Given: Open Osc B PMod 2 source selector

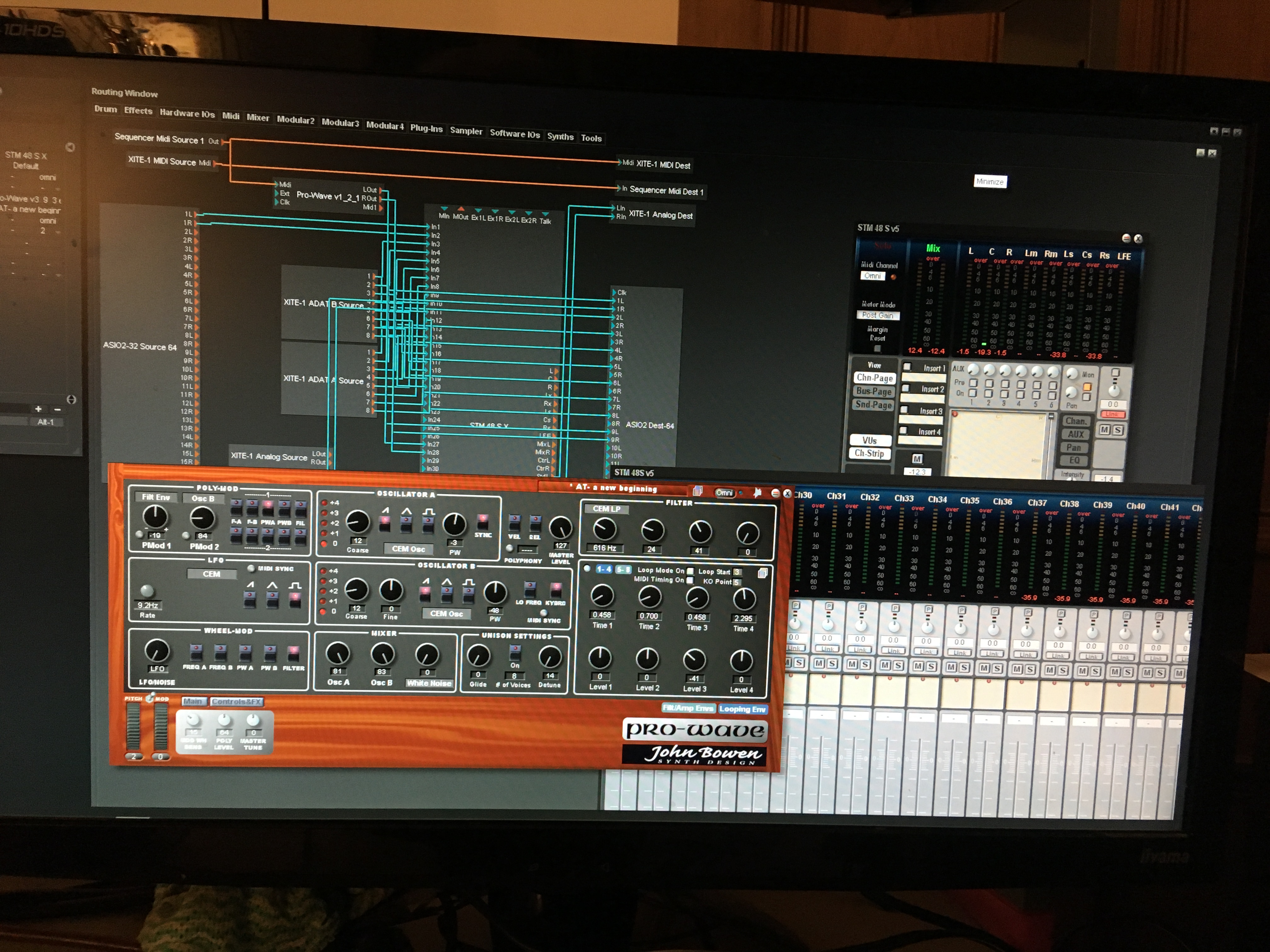Looking at the screenshot, I should [x=203, y=499].
